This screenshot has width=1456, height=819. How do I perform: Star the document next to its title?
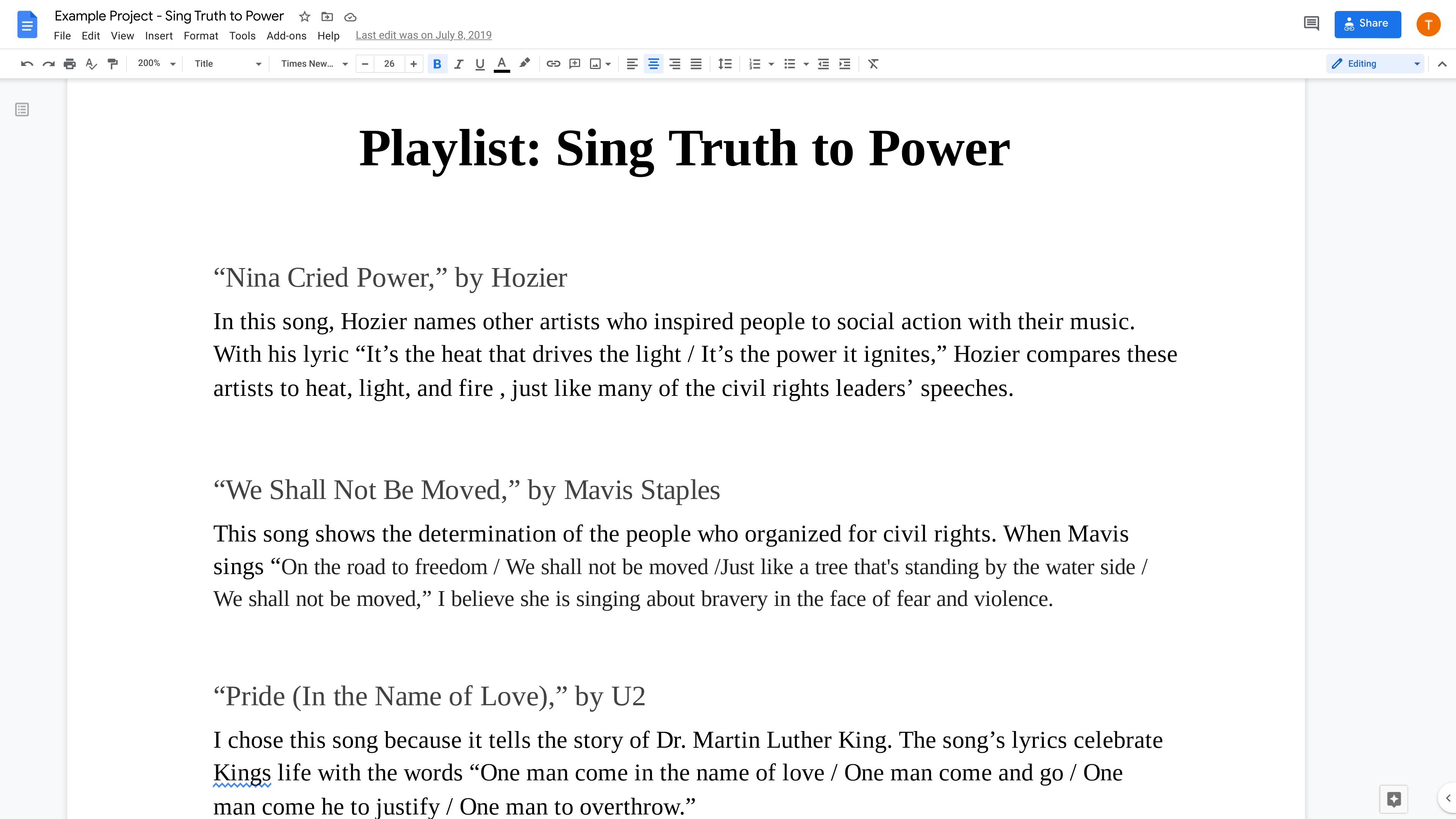point(304,16)
